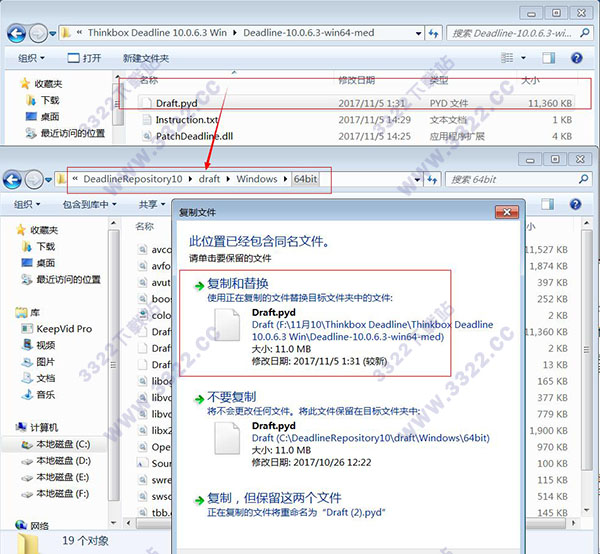Close the 复制文件 dialog
Viewport: 600px width, 554px height.
tap(507, 212)
